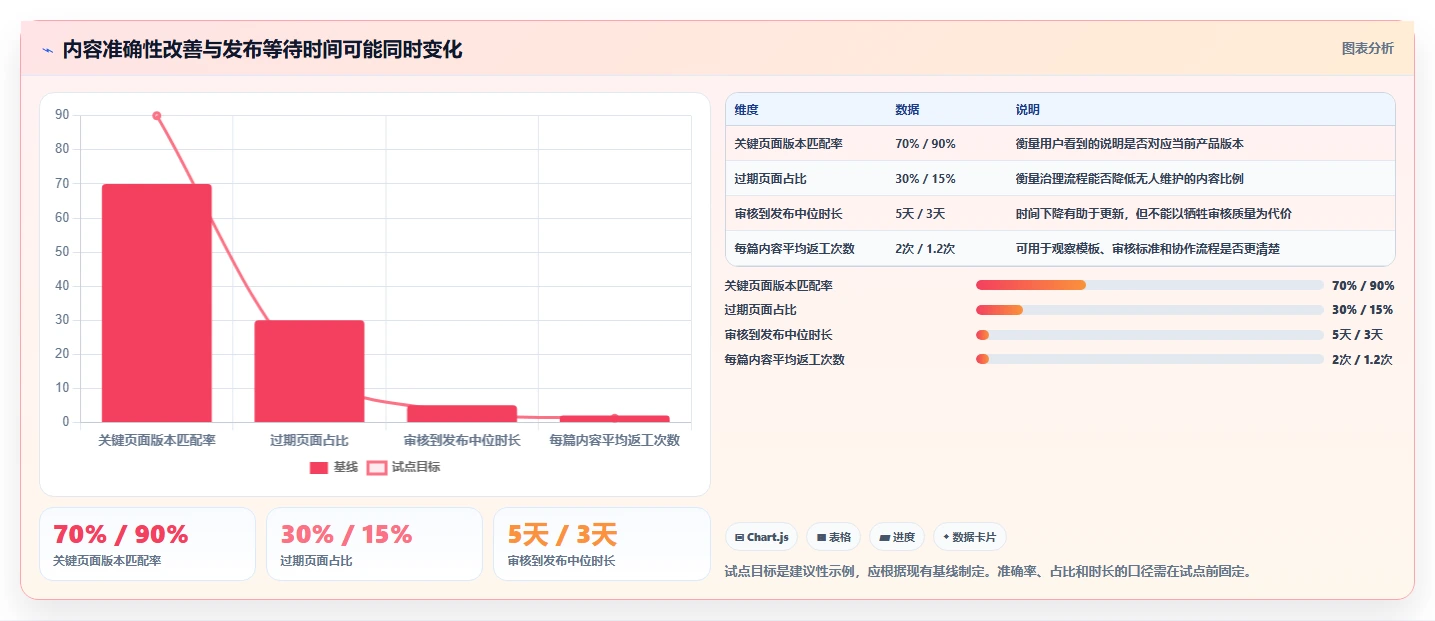Click the 审核到发布中位时长 progress bar
Screen dimensions: 1435x621
(x=1150, y=335)
